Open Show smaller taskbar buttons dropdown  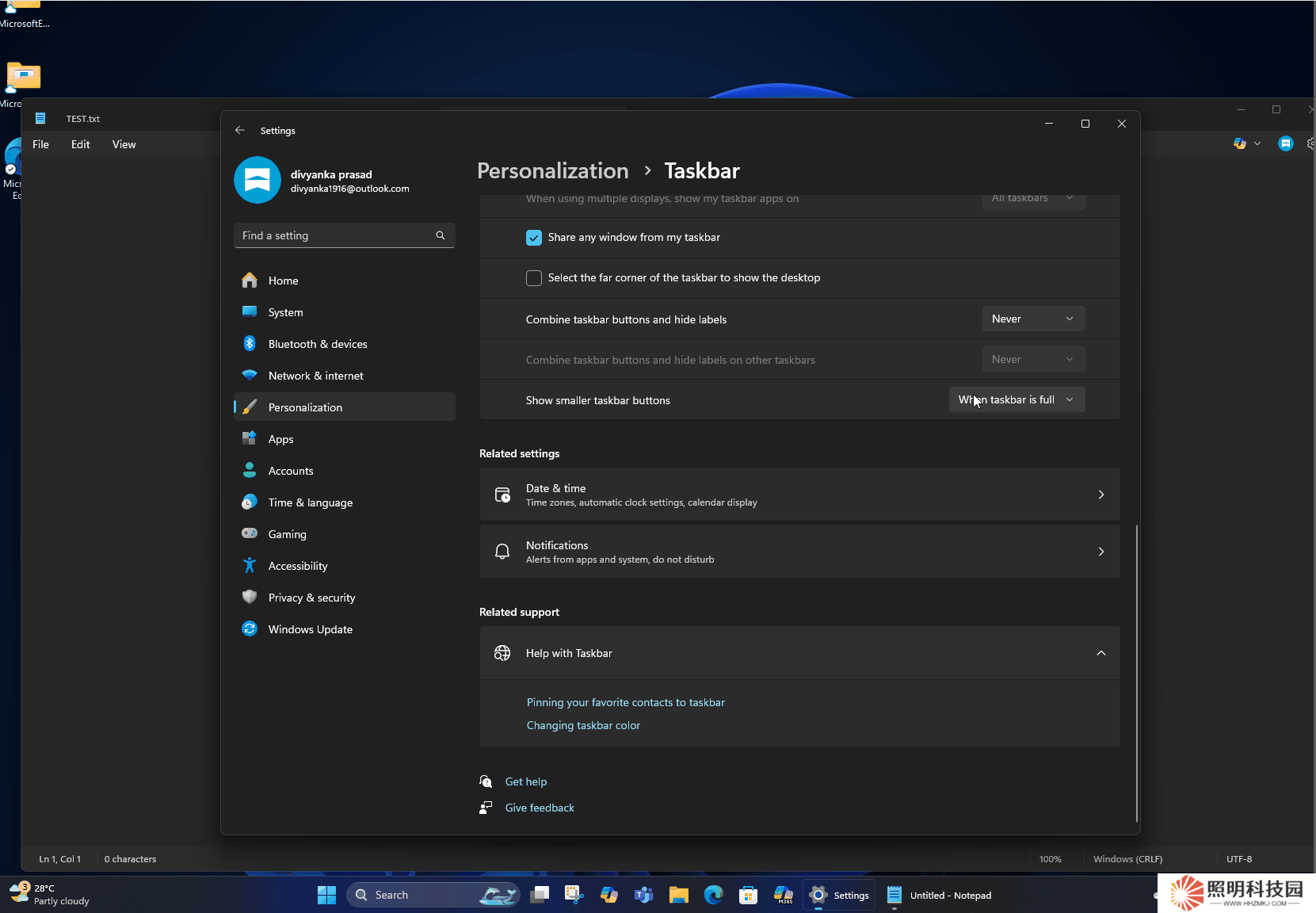coord(1016,399)
